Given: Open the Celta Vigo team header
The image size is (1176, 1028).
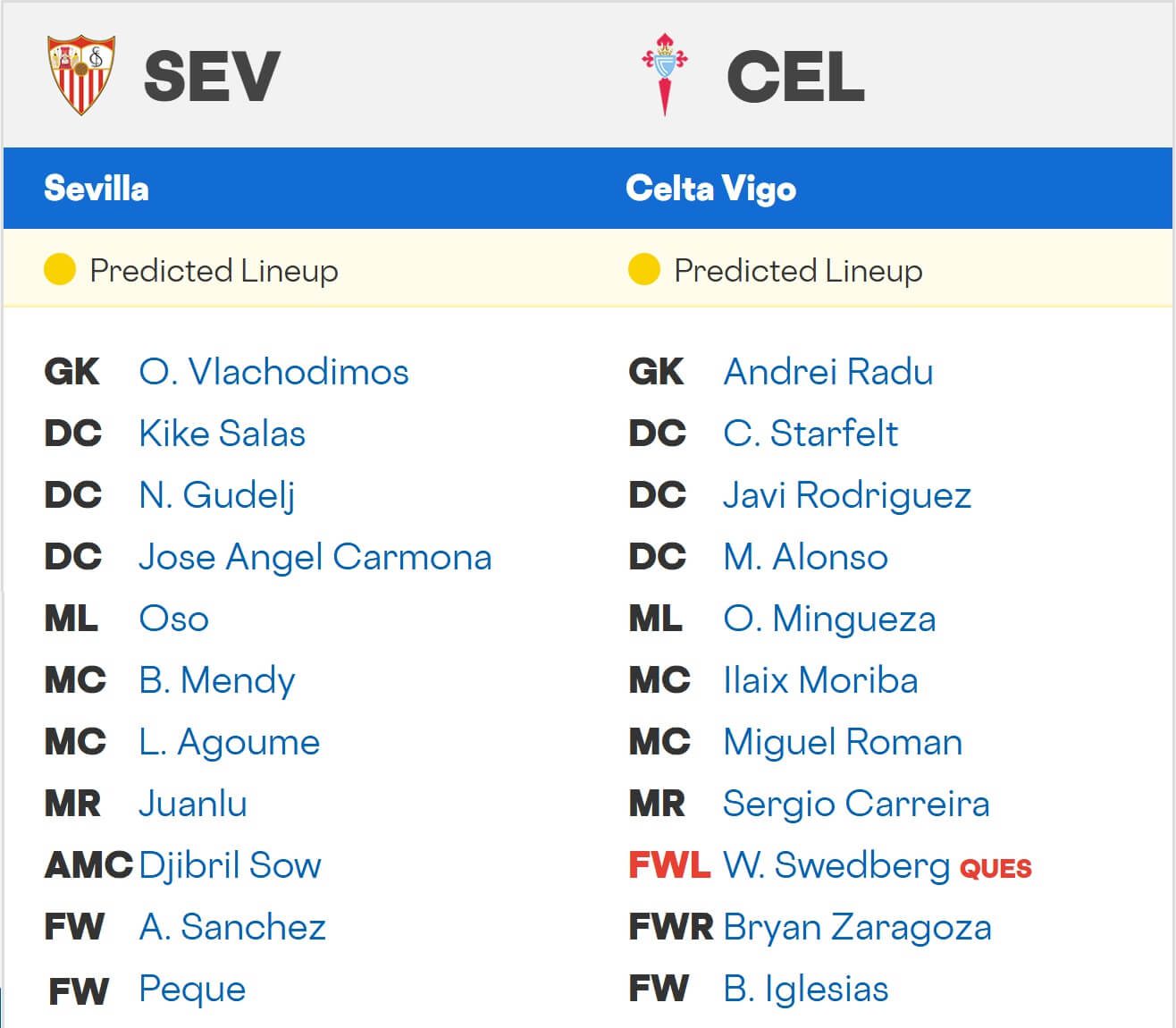Looking at the screenshot, I should point(711,189).
